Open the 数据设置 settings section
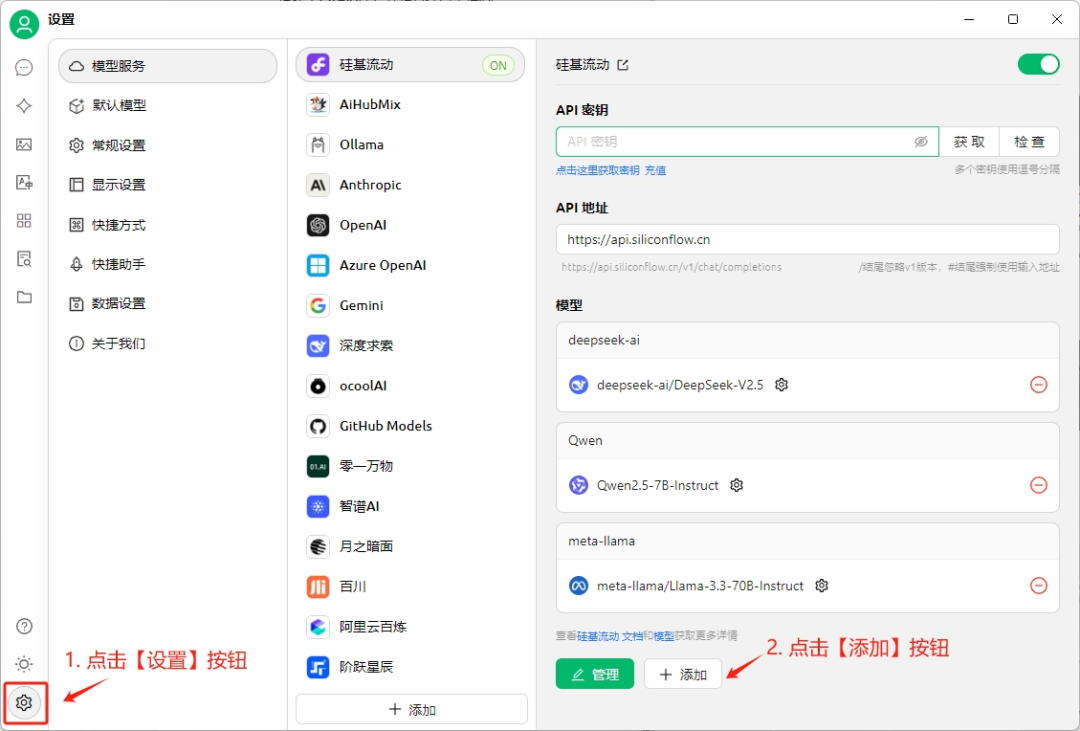This screenshot has height=731, width=1080. click(x=168, y=303)
